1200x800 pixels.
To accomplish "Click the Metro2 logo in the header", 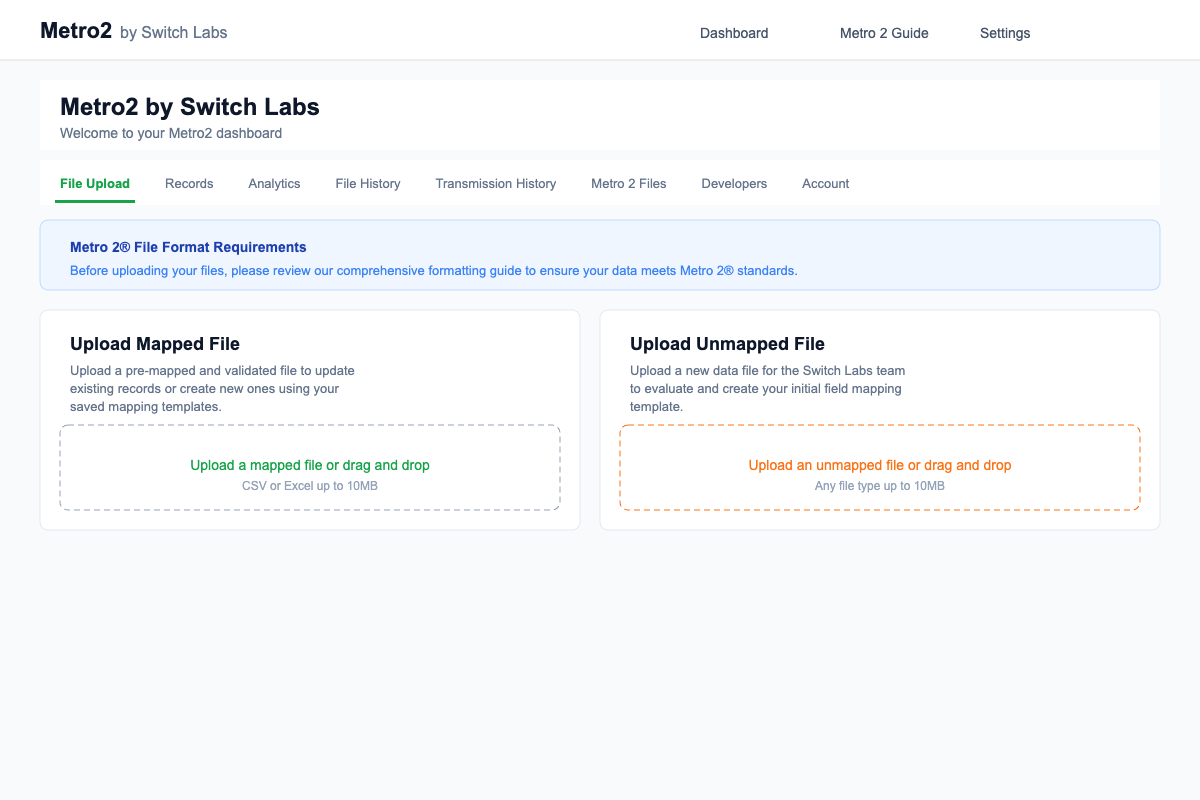I will pyautogui.click(x=76, y=31).
